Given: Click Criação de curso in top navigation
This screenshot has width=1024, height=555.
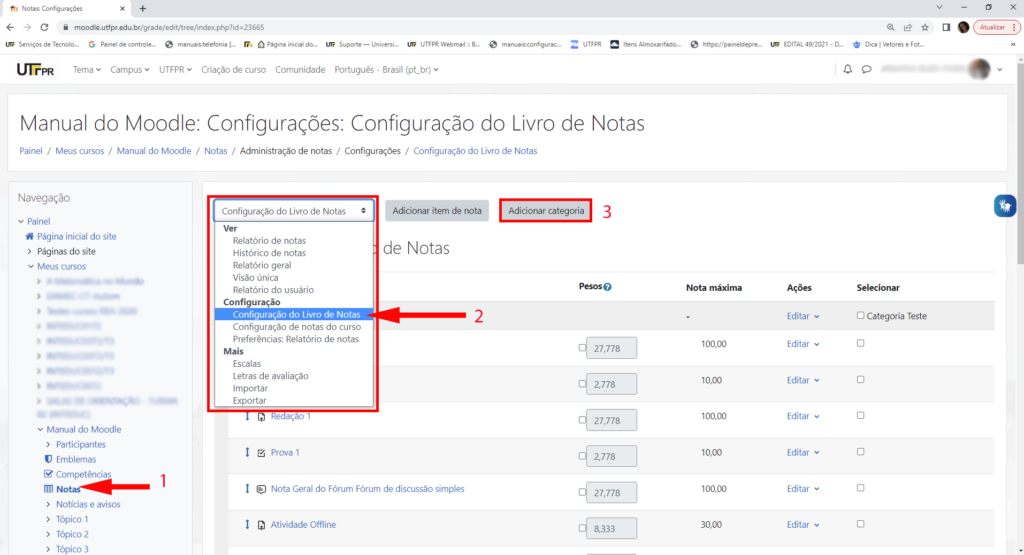Looking at the screenshot, I should point(233,69).
